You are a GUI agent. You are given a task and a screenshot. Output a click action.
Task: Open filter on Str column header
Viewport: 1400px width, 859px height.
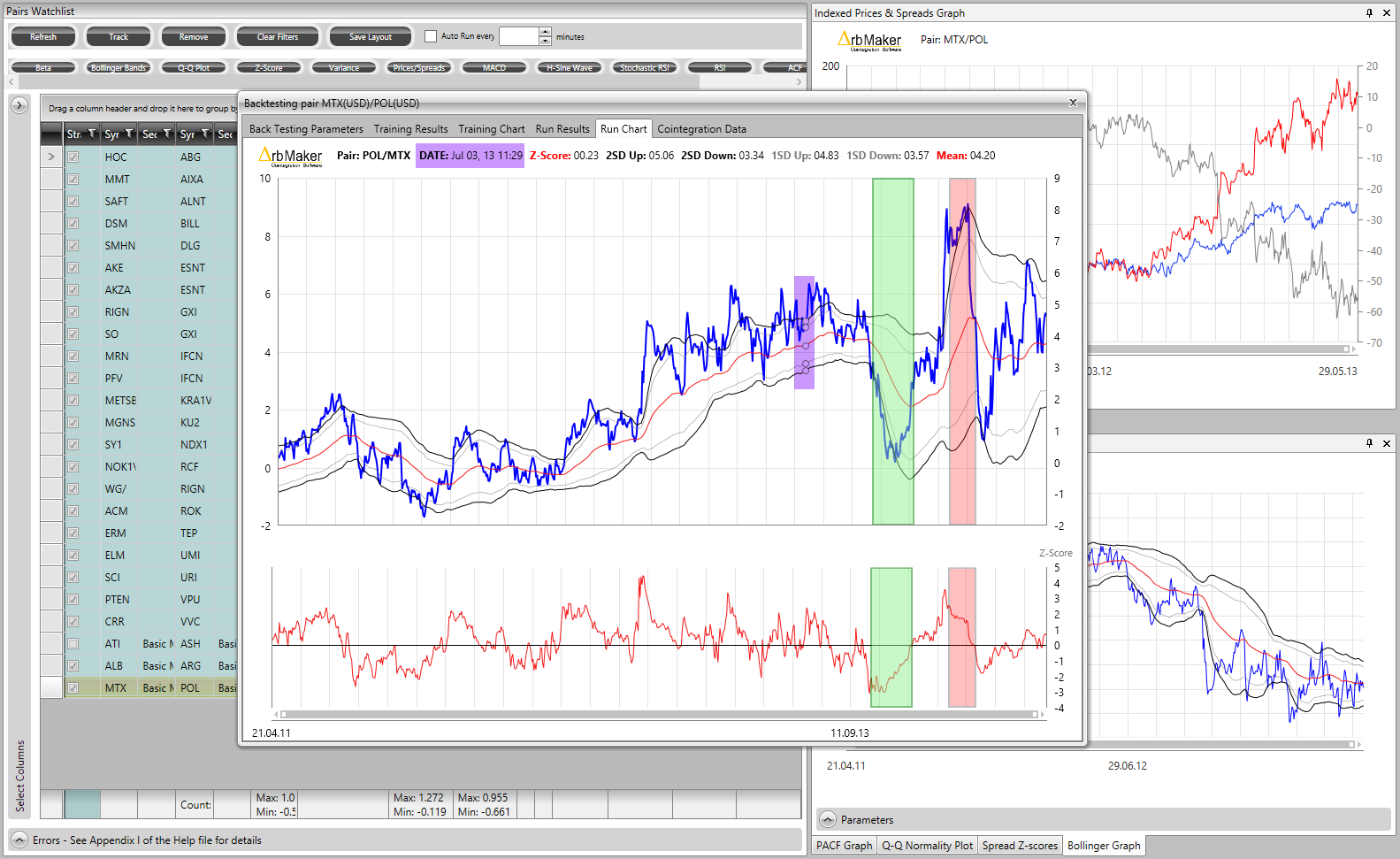pos(92,134)
